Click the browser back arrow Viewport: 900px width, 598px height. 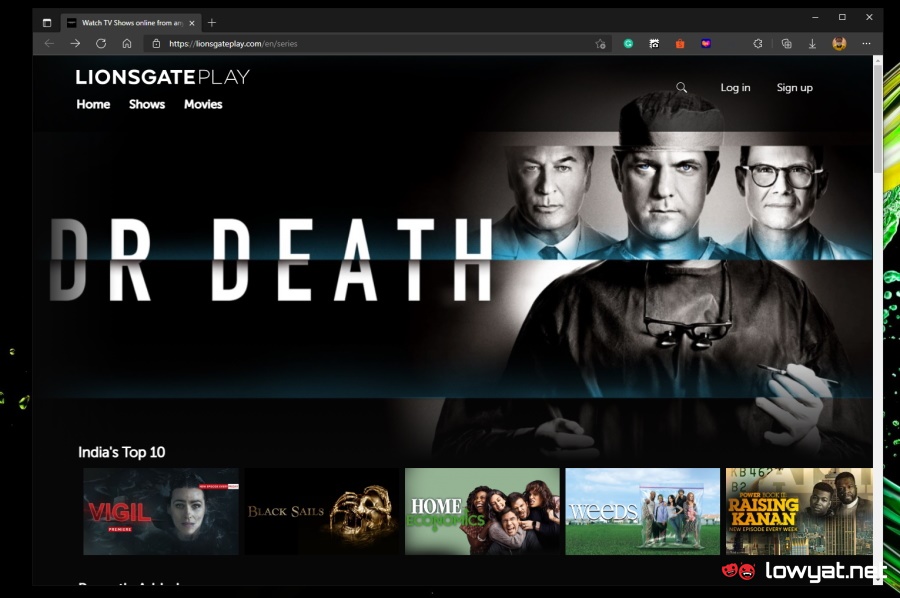click(49, 44)
